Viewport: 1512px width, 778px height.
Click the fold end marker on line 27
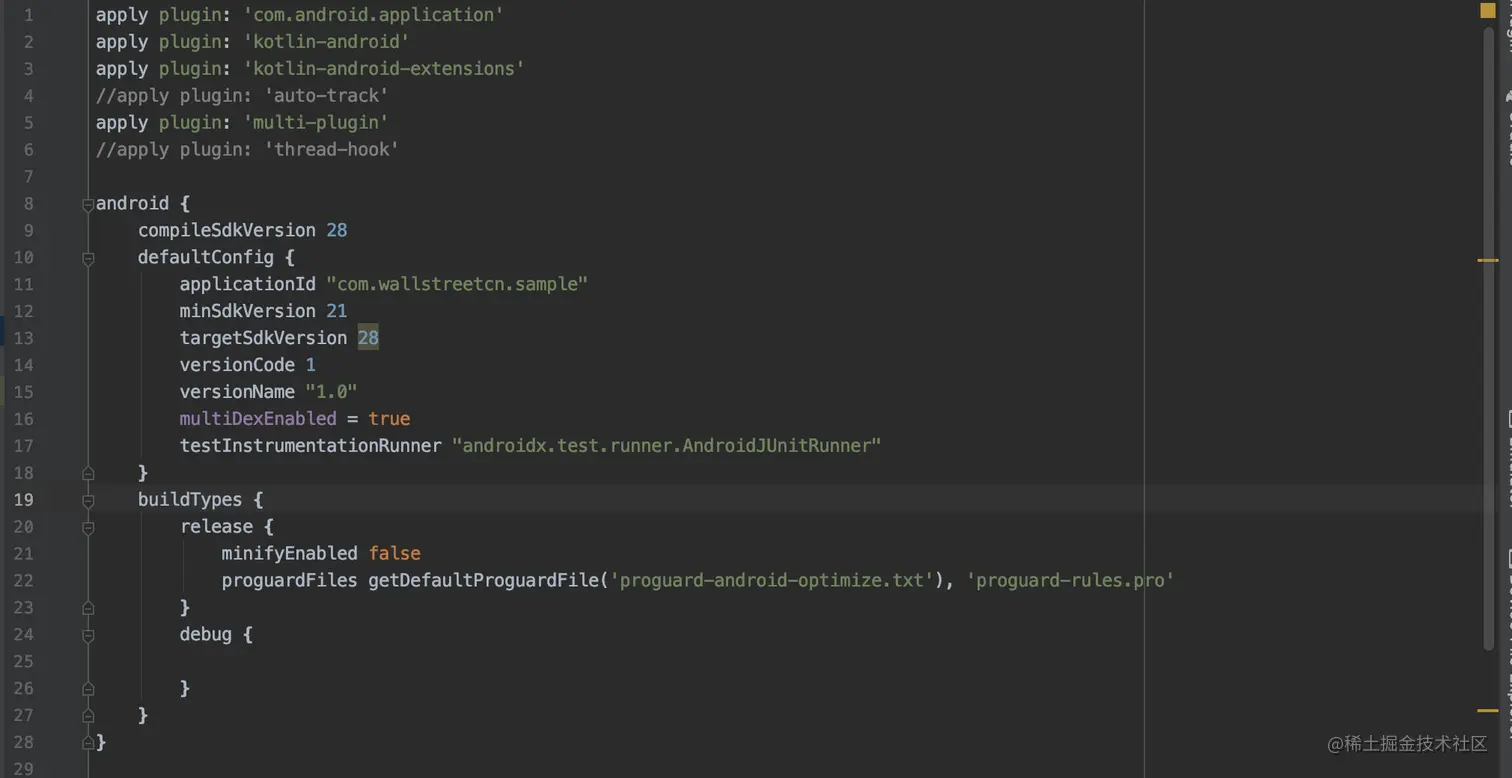pyautogui.click(x=88, y=716)
